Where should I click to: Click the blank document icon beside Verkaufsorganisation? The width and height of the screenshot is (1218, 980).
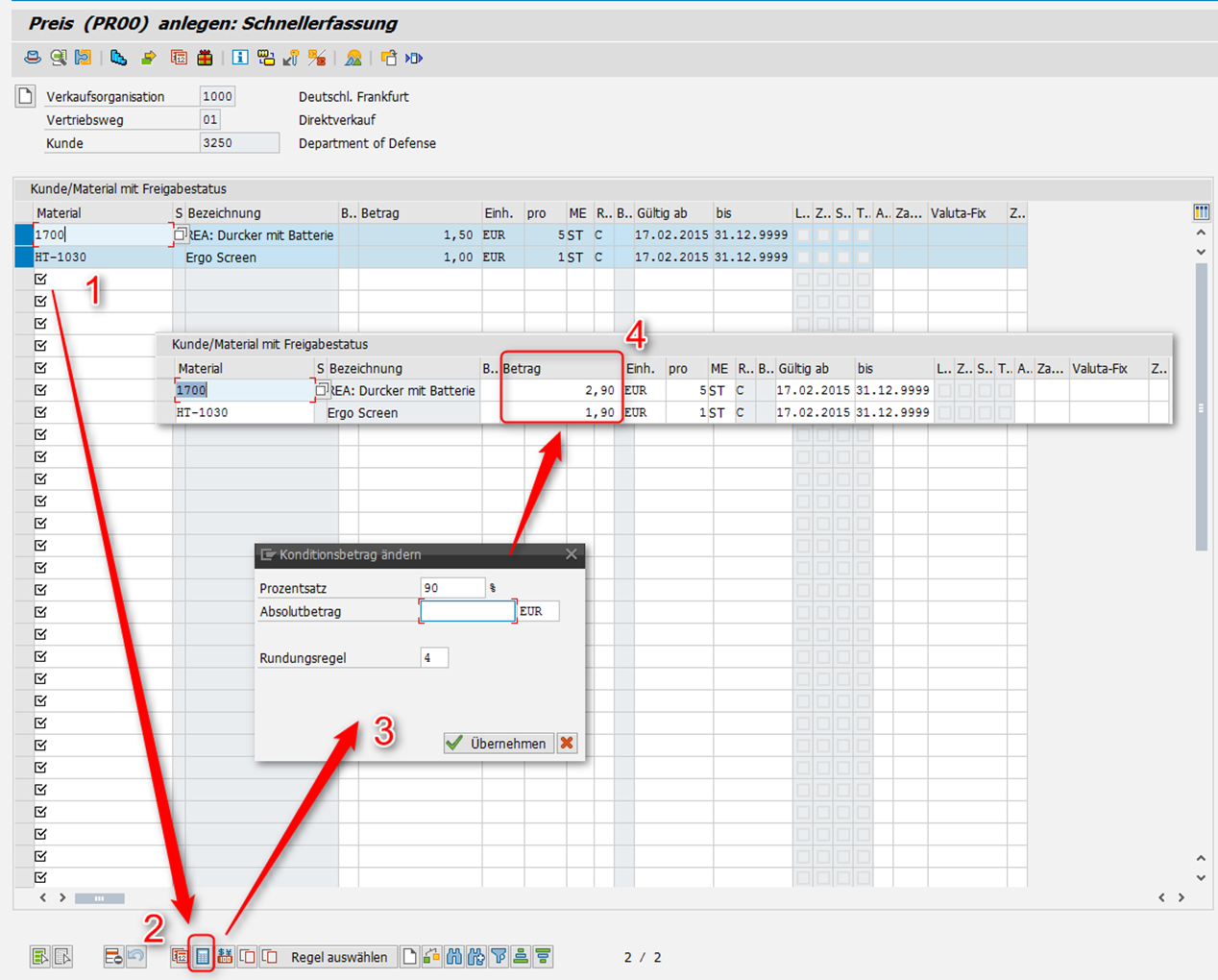[26, 96]
